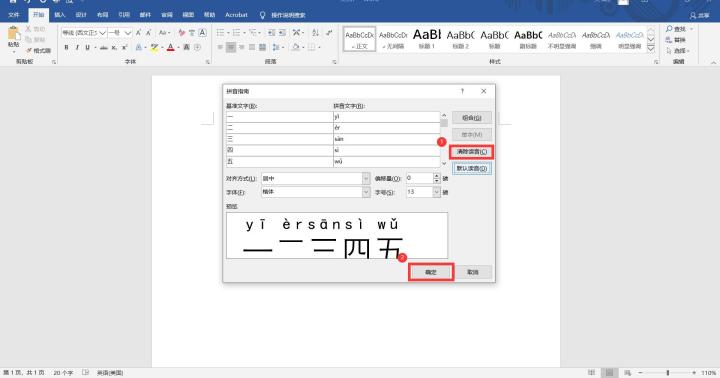720x378 pixels.
Task: Click the Character Shading icon
Action: pyautogui.click(x=186, y=47)
